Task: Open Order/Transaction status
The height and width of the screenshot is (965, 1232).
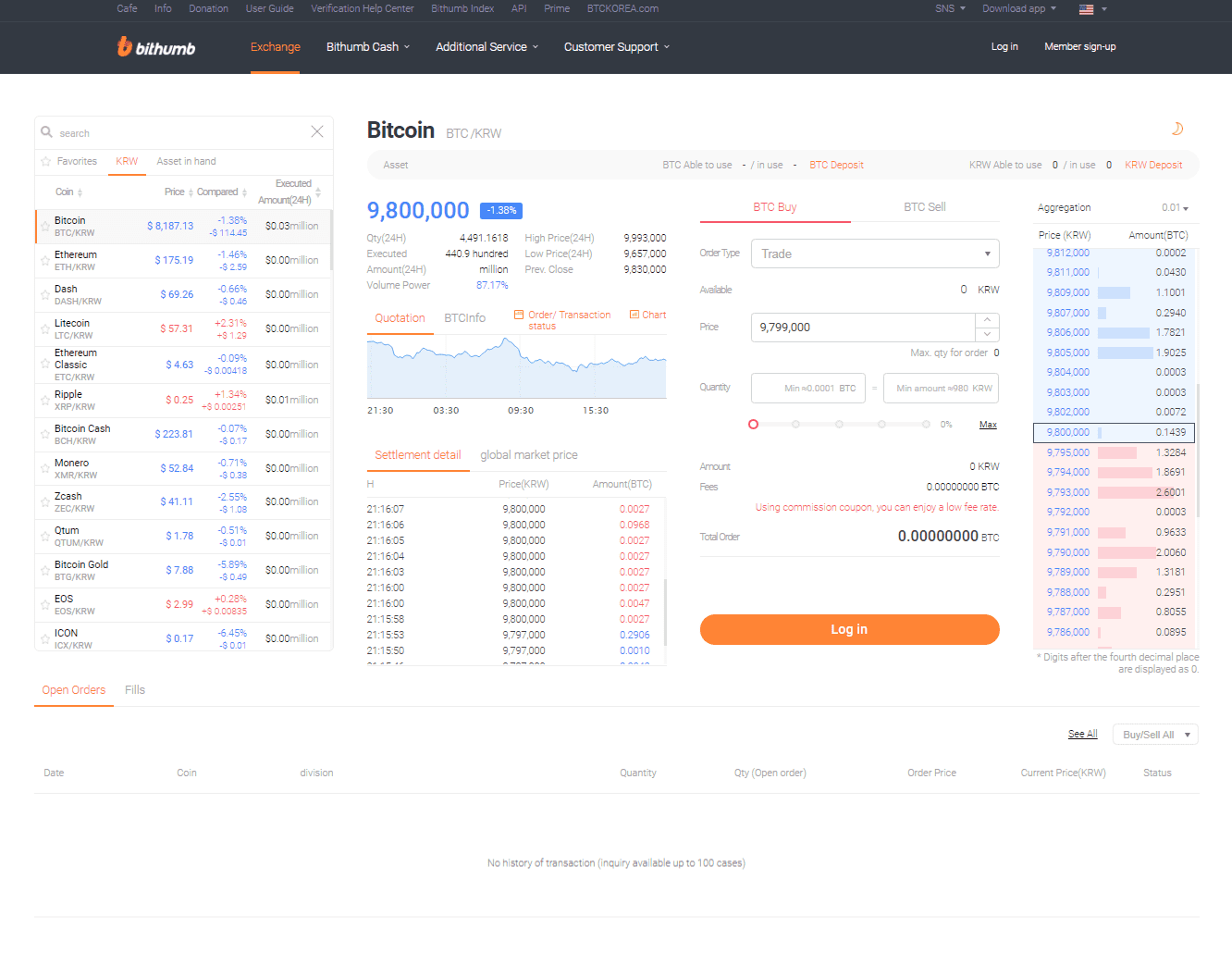Action: coord(562,320)
